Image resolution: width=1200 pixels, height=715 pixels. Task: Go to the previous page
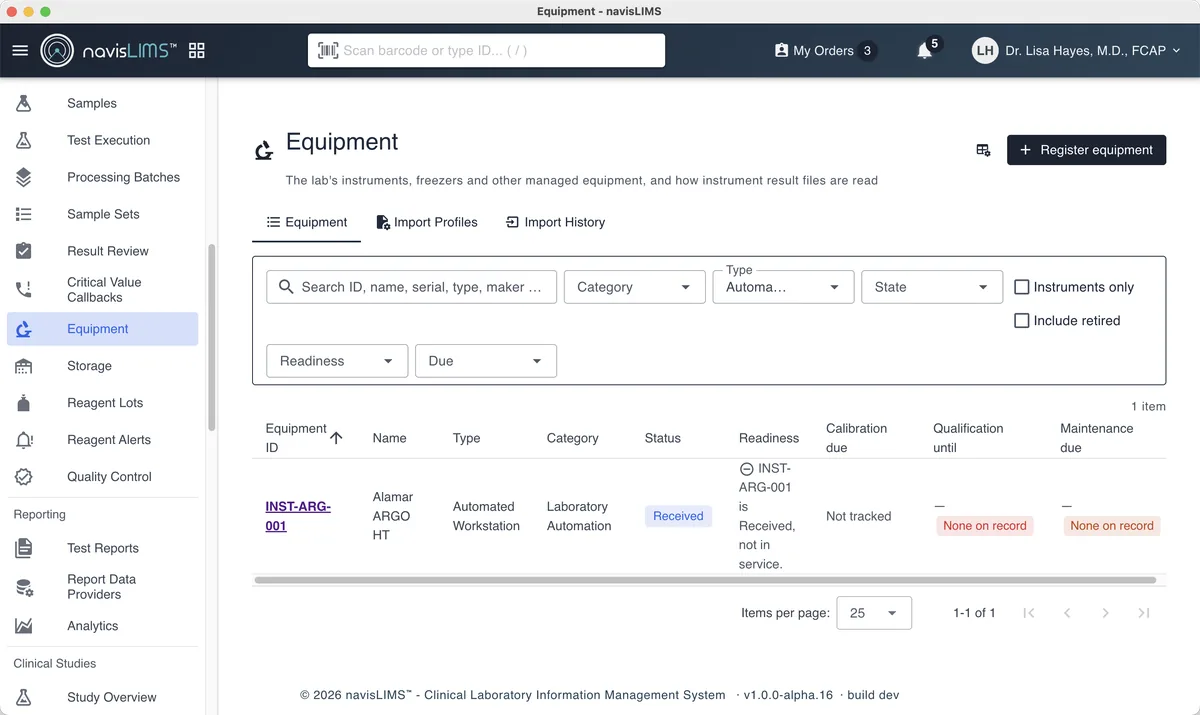pos(1067,613)
